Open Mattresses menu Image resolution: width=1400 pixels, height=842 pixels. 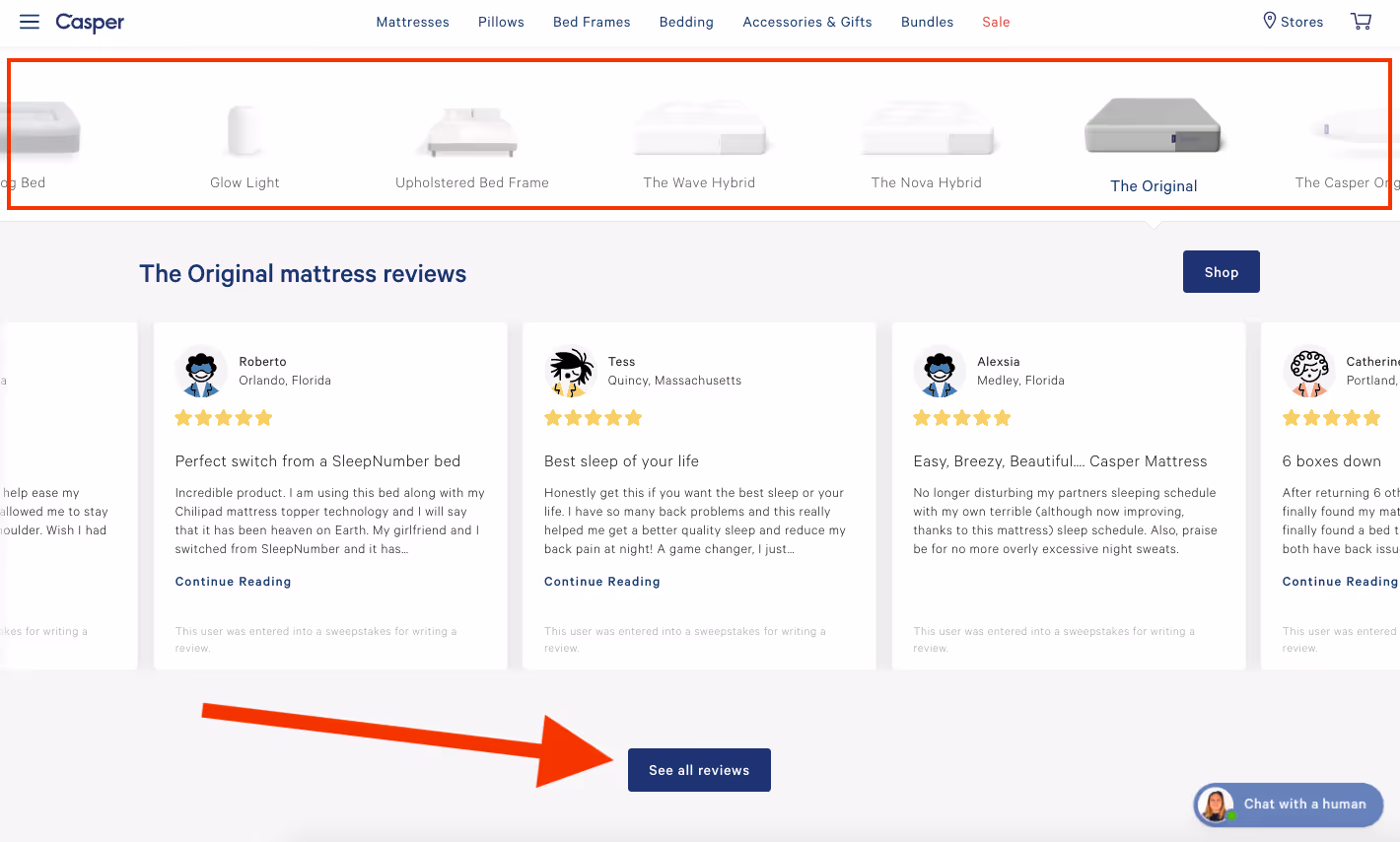tap(412, 22)
